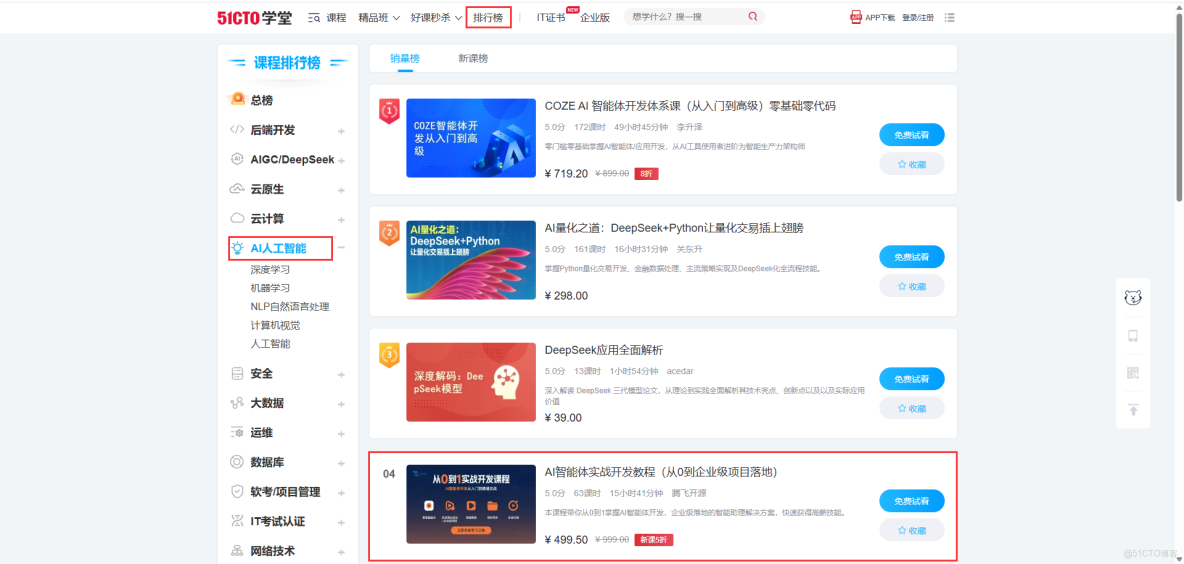Click the 运维 category icon
The height and width of the screenshot is (564, 1184).
[237, 433]
